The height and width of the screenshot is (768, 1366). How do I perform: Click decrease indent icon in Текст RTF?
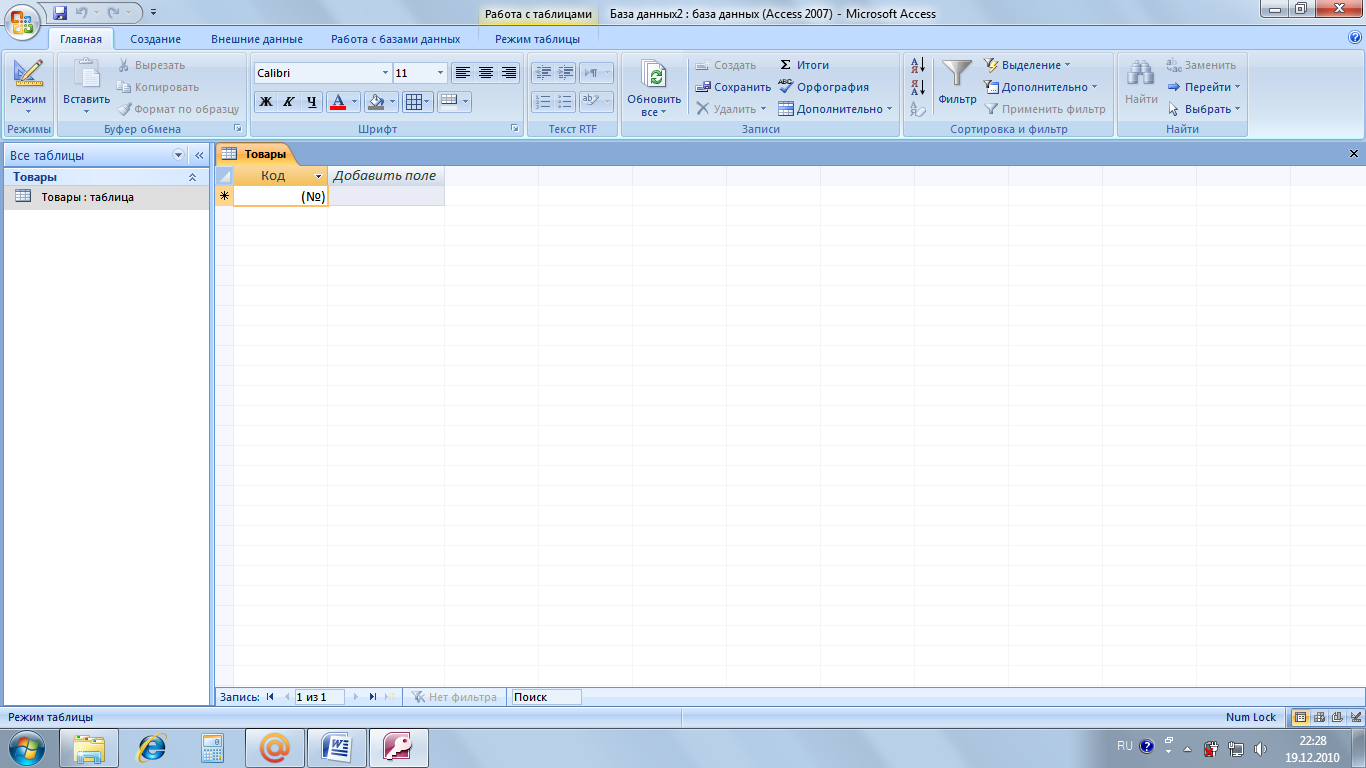pos(543,73)
